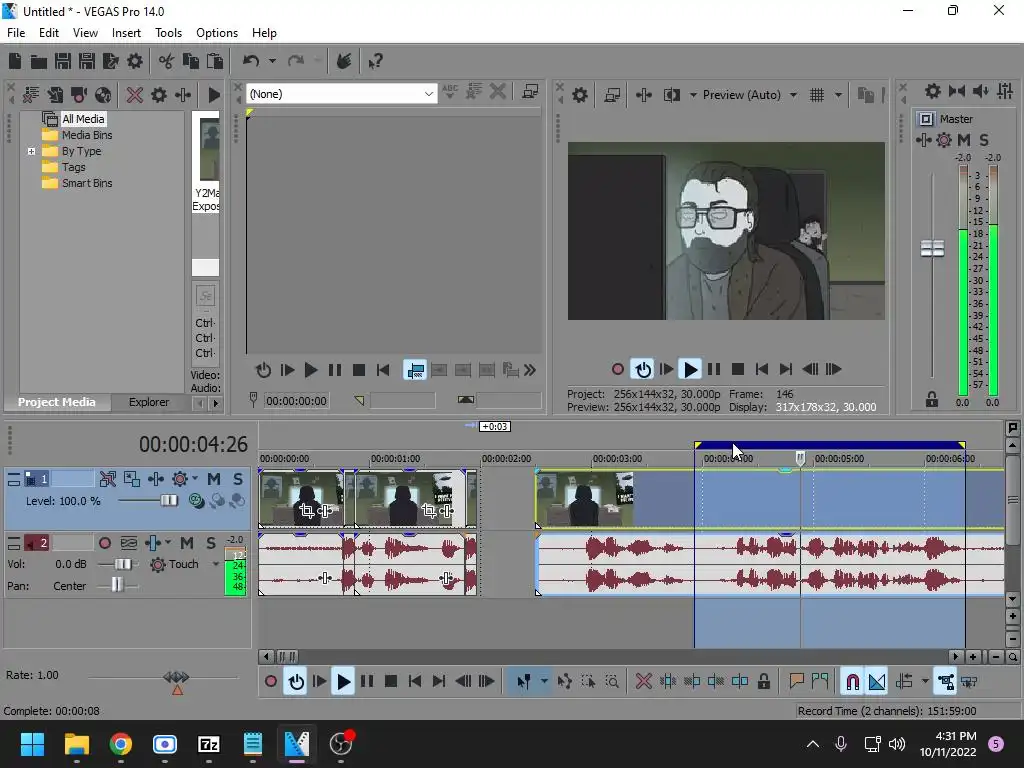Toggle the Master bus lock fader channels
This screenshot has width=1024, height=768.
coord(932,400)
